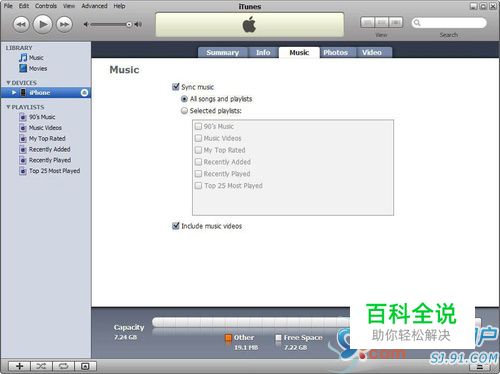Select the Cover Flow view button

[396, 22]
